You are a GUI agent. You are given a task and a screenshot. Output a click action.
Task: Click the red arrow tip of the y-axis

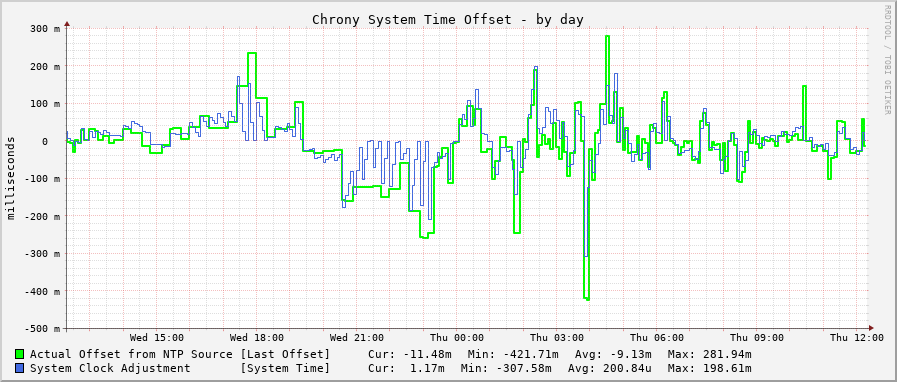point(67,24)
